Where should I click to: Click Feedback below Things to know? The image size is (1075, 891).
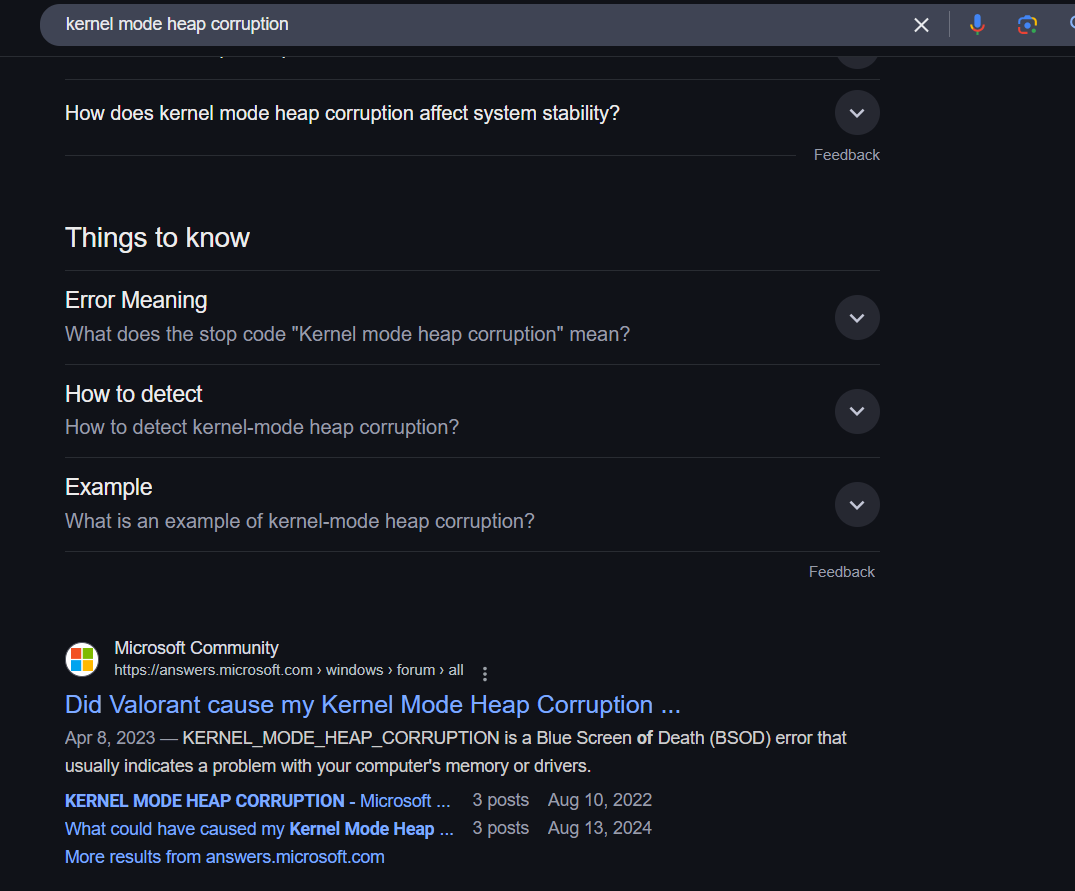click(x=841, y=572)
